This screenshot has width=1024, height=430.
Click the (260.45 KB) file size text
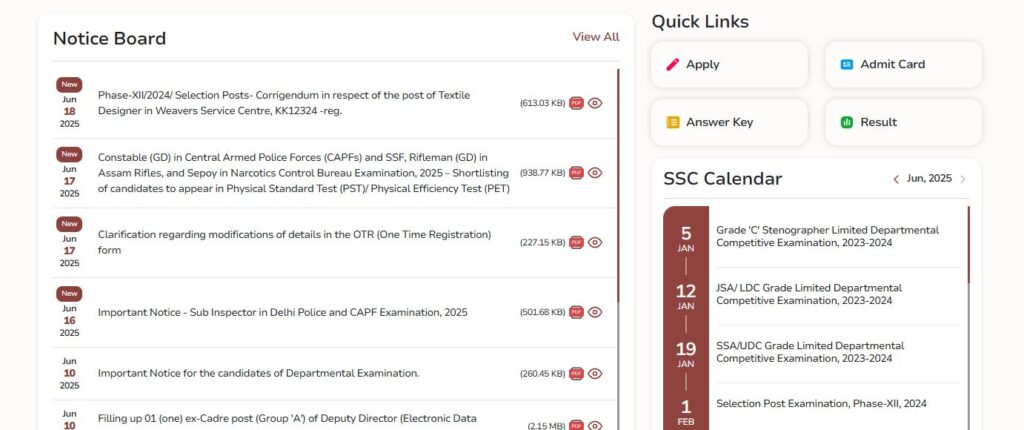(543, 374)
